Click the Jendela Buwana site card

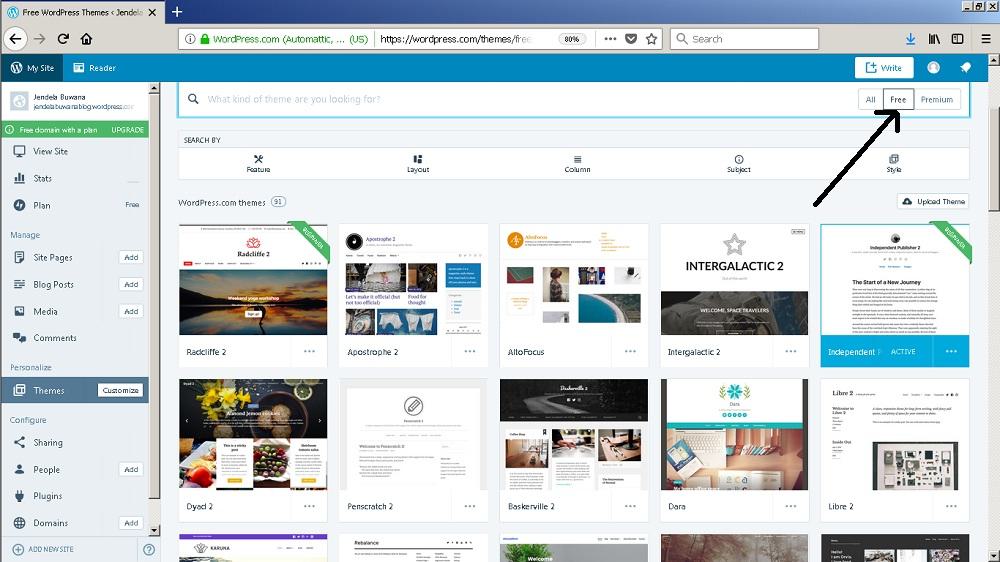click(x=75, y=101)
